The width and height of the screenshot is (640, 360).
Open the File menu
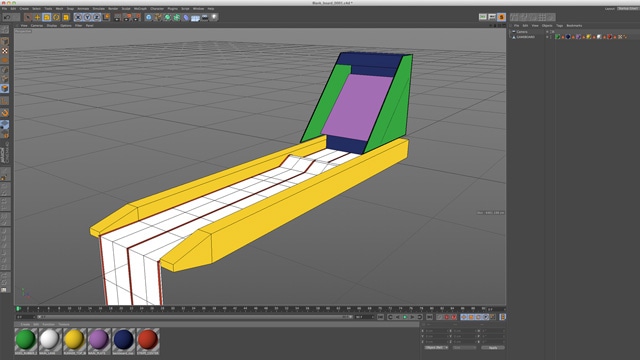(4, 9)
